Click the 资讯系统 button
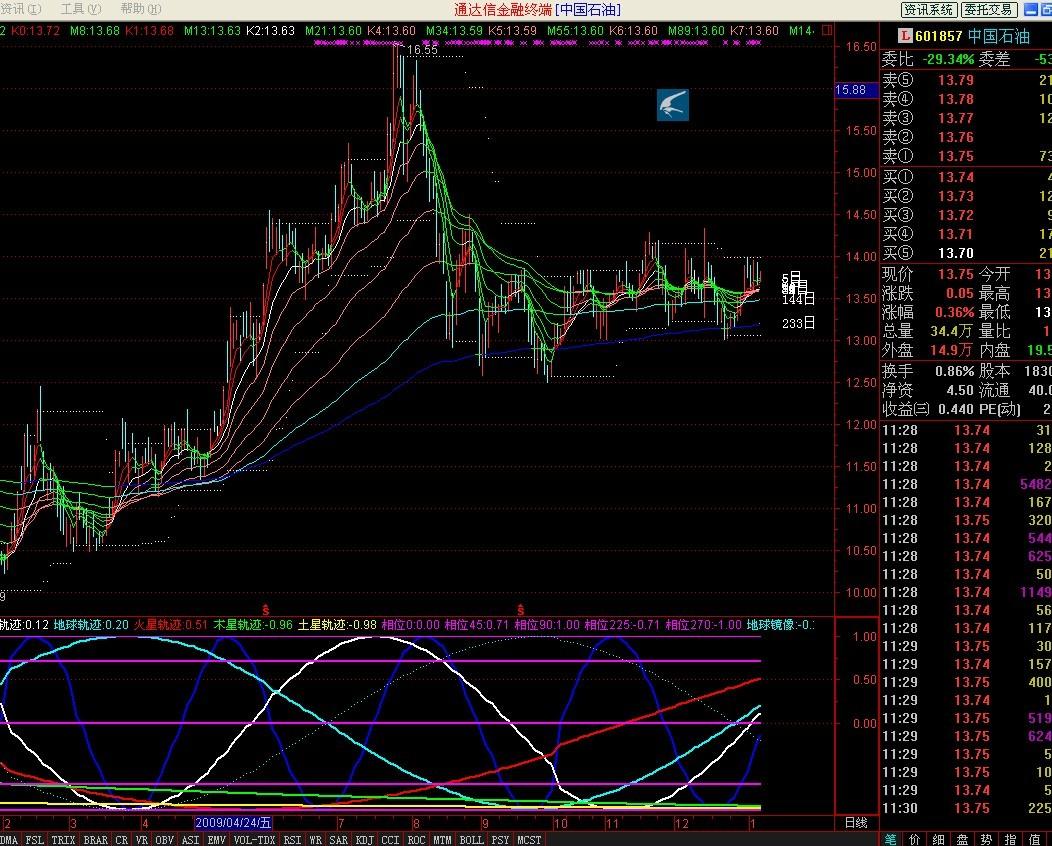1052x846 pixels. pos(928,10)
